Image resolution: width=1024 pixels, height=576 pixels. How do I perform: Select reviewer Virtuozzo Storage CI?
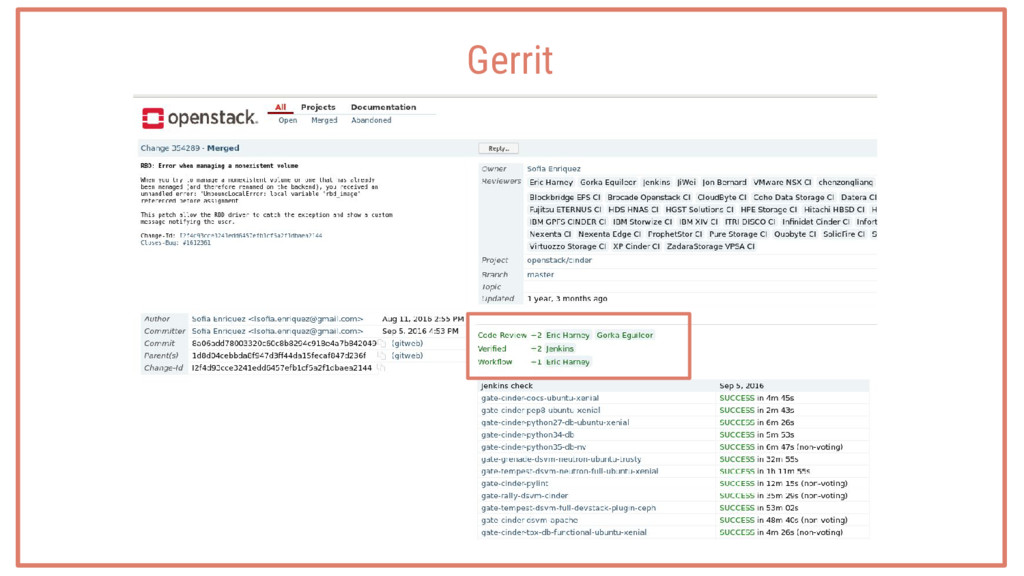(568, 246)
